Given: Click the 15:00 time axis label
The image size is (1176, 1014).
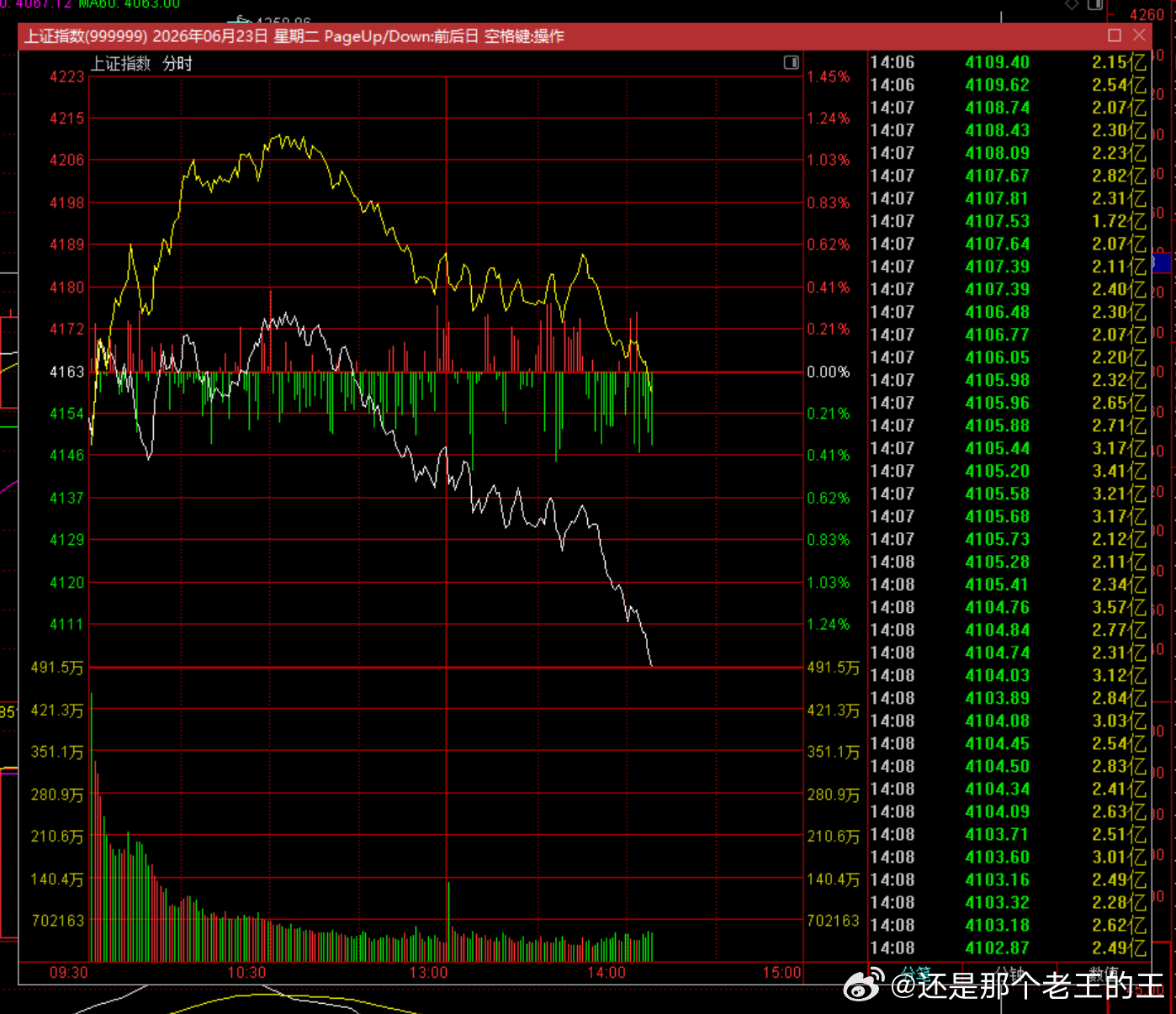Looking at the screenshot, I should [x=781, y=973].
